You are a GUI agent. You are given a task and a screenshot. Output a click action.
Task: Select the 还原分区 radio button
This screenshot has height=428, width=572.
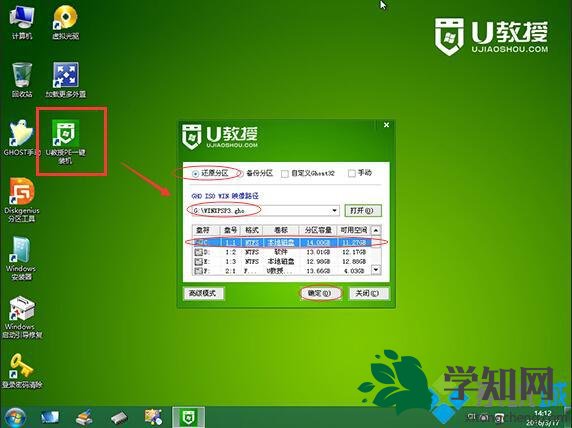(196, 174)
